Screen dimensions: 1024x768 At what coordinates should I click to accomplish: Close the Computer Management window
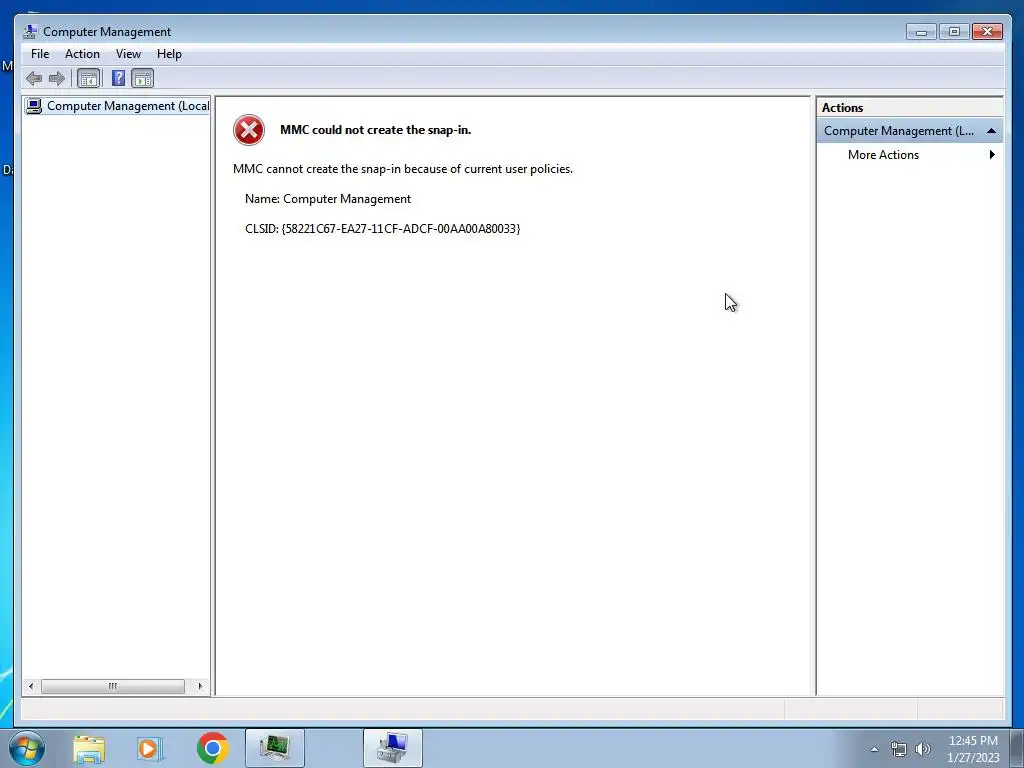(987, 31)
